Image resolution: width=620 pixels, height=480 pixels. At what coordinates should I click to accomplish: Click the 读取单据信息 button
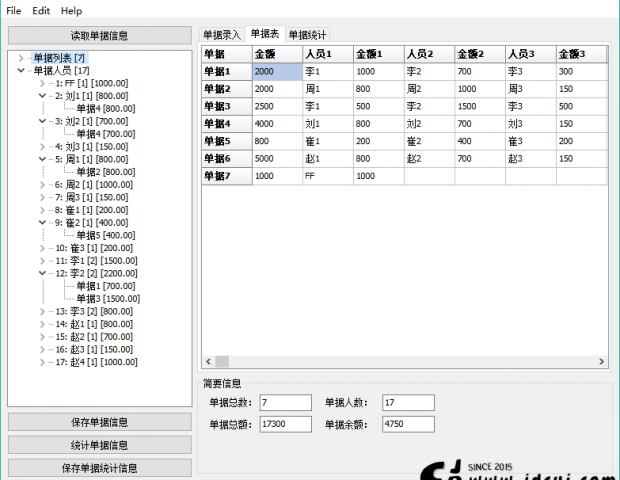pyautogui.click(x=100, y=35)
